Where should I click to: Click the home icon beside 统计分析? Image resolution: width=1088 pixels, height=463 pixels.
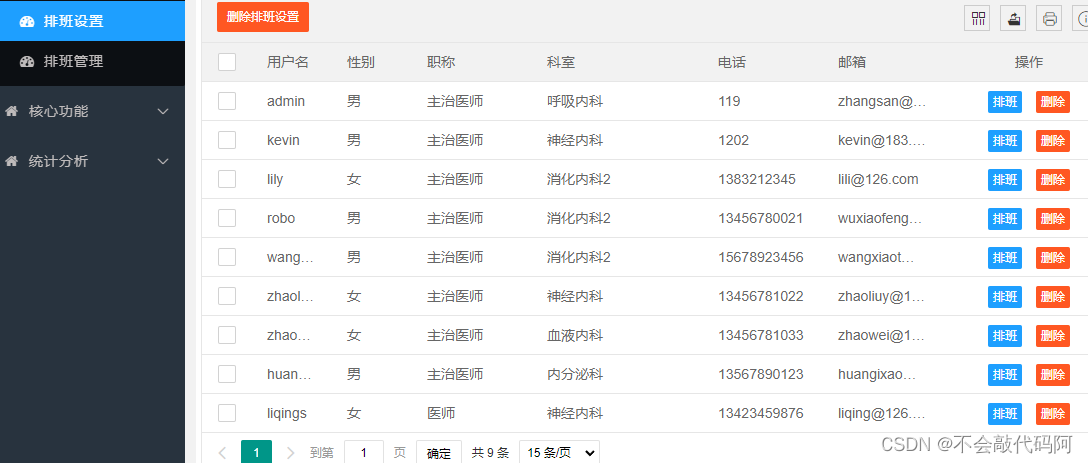pos(11,161)
